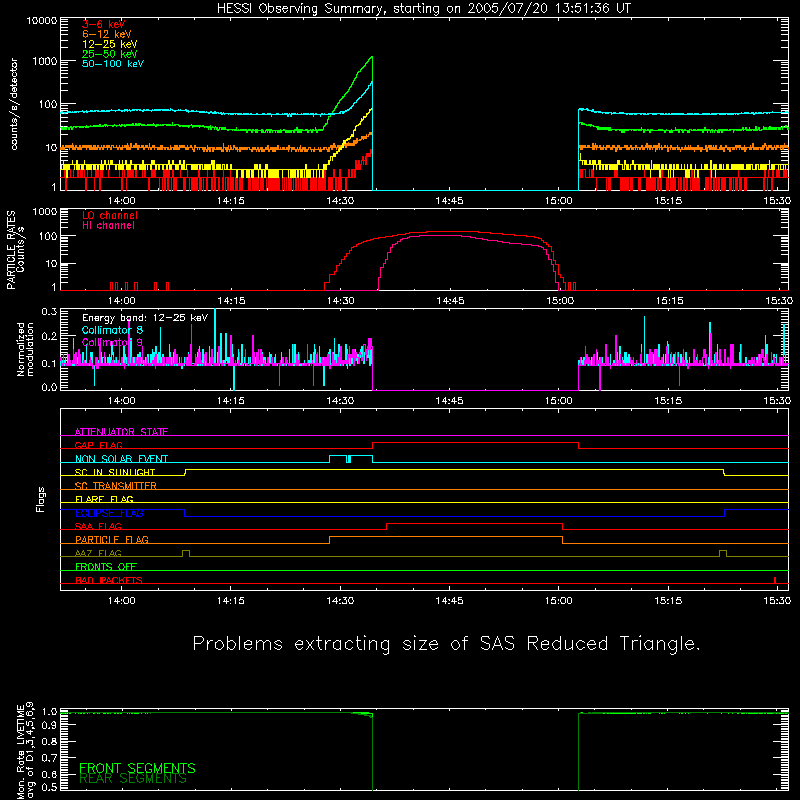Select the 'Collimator 8' legend label
This screenshot has width=800, height=800.
(112, 330)
